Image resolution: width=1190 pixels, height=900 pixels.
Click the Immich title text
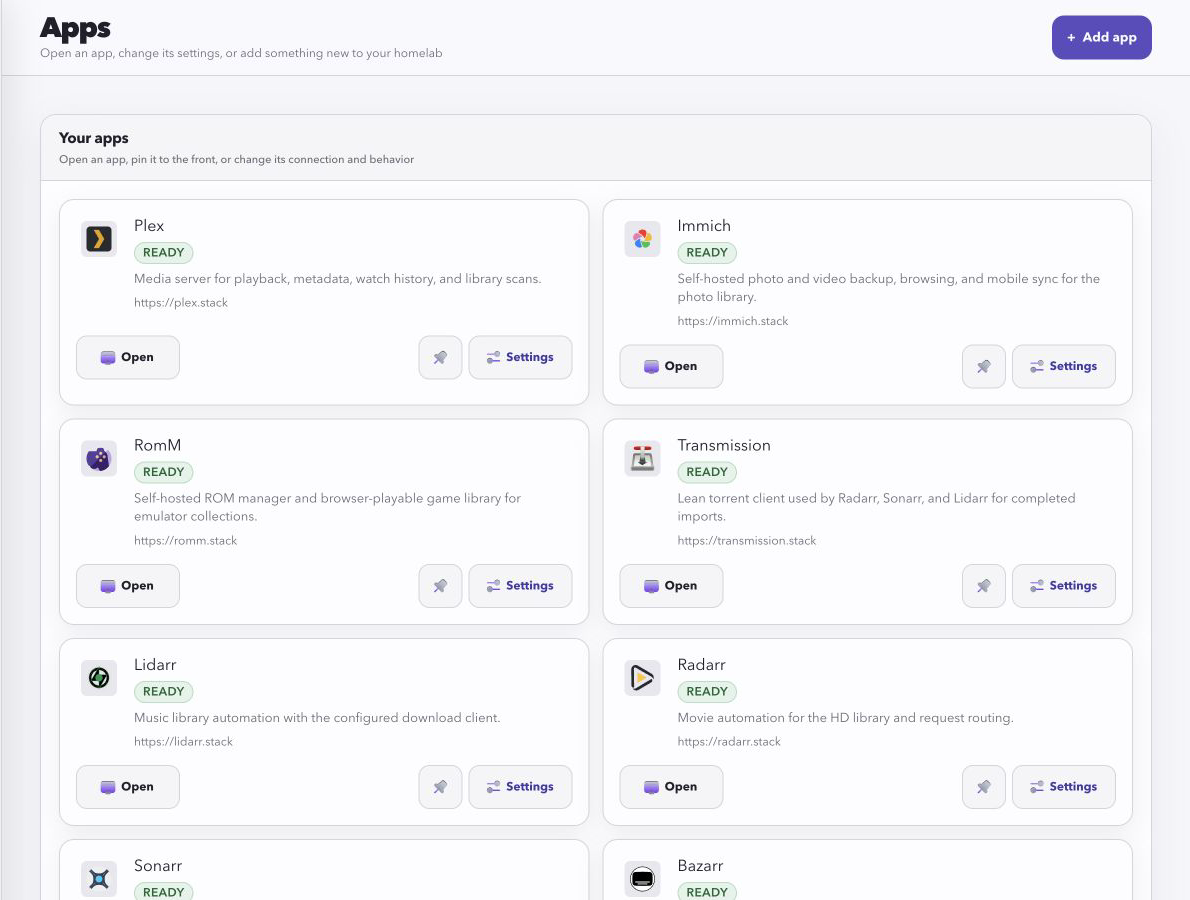pos(704,225)
